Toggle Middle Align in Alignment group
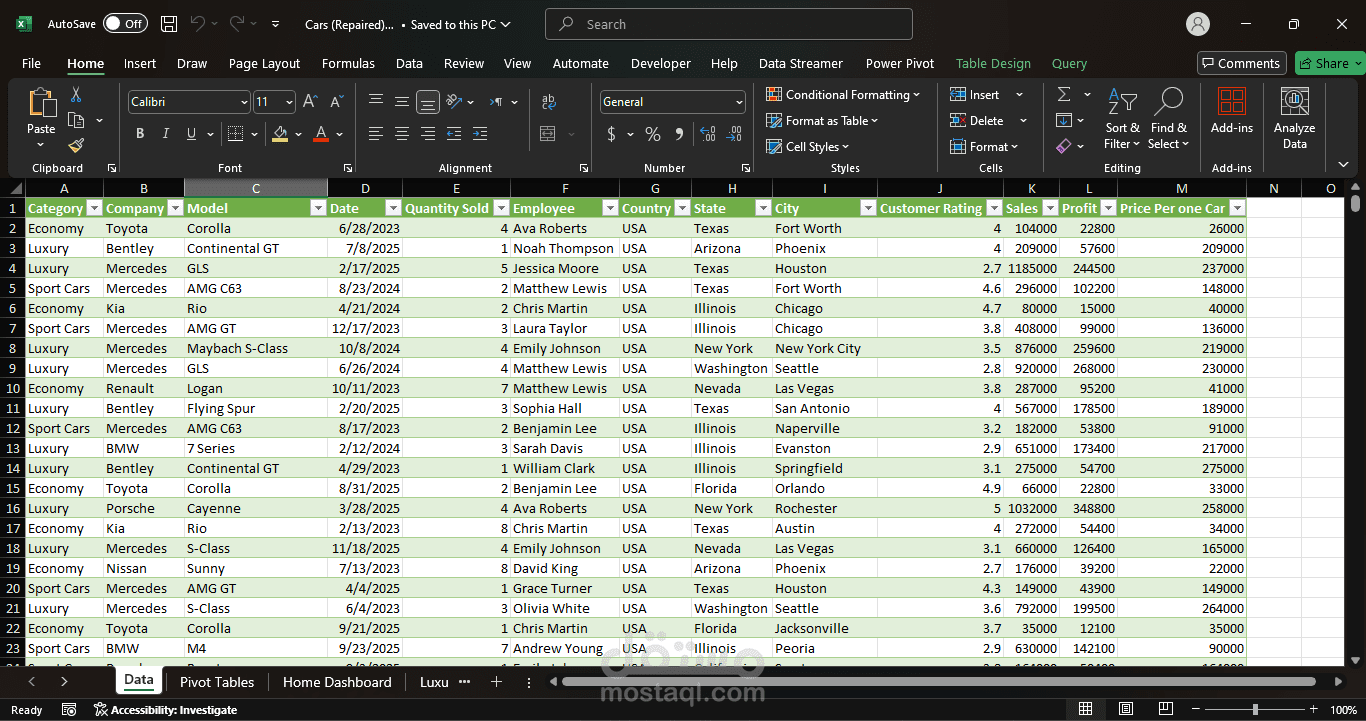The height and width of the screenshot is (721, 1366). [401, 101]
